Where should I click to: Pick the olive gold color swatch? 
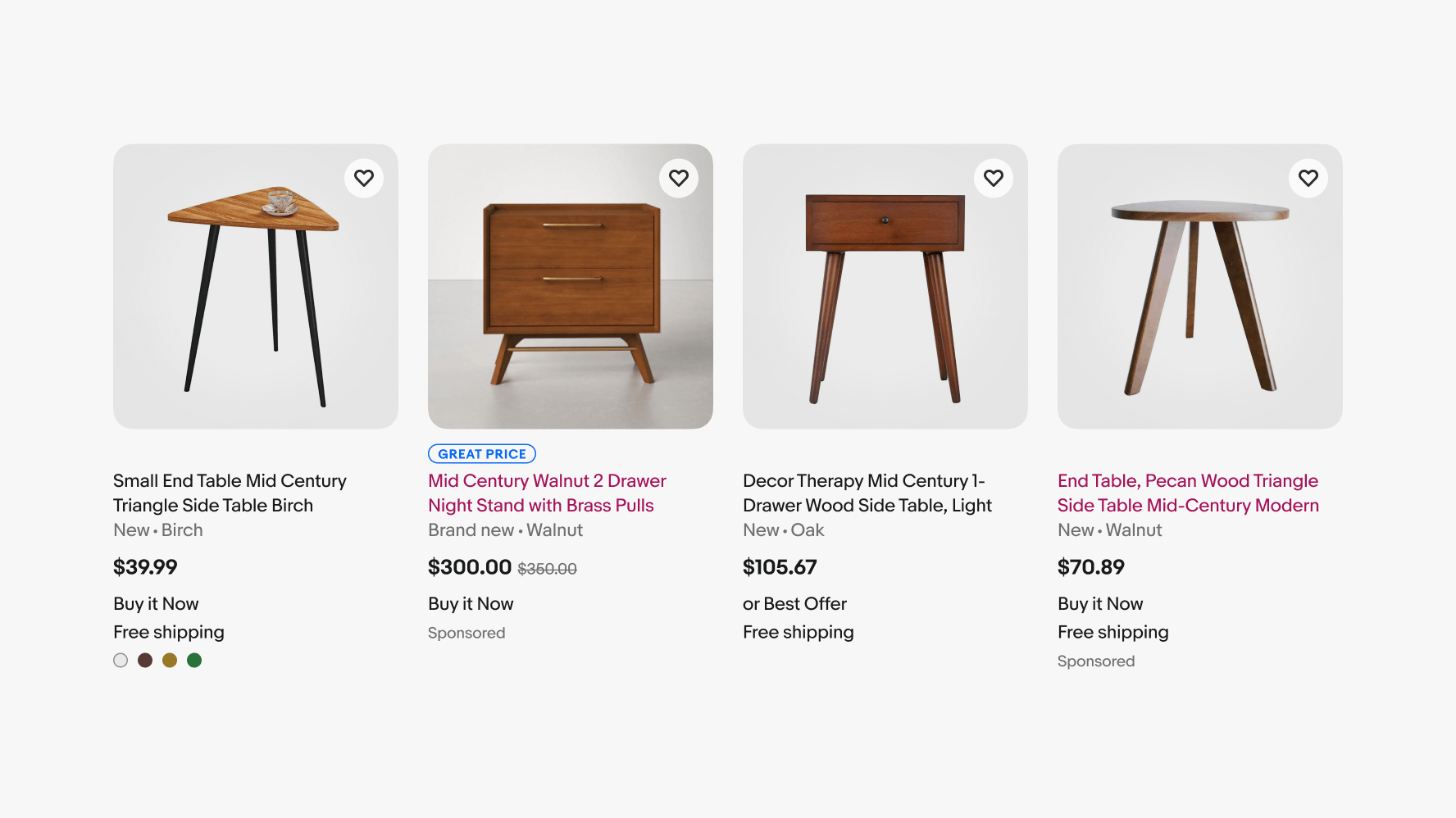click(x=170, y=661)
